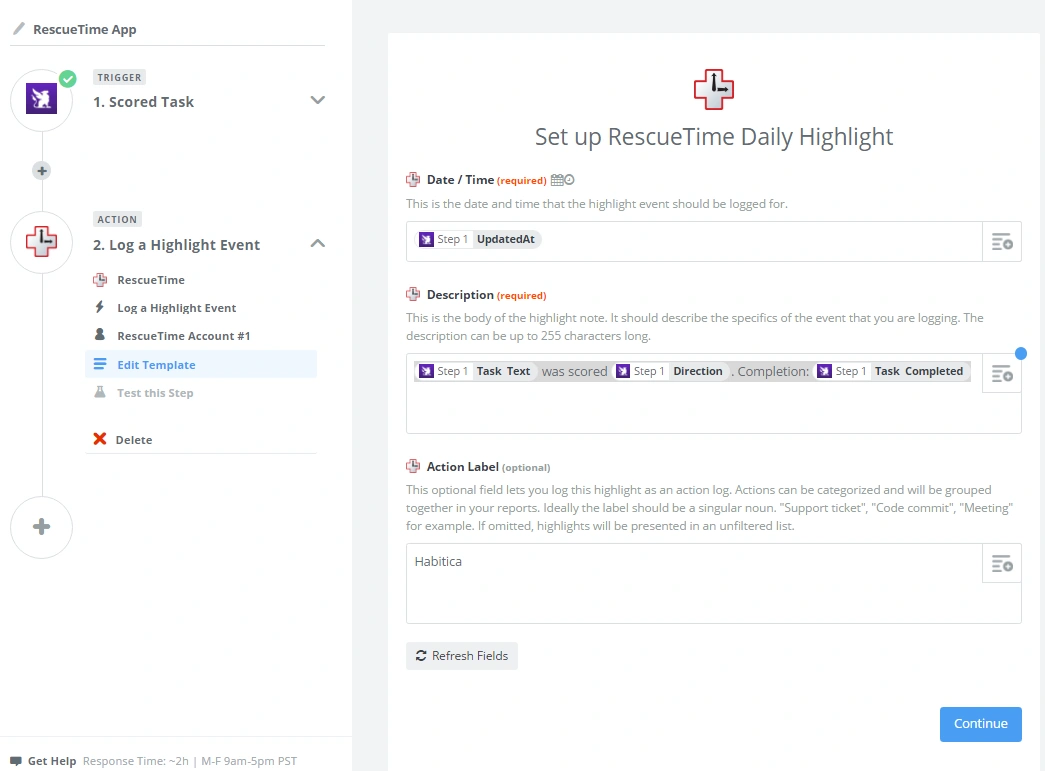The image size is (1045, 771).
Task: Click the Refresh Fields button
Action: click(x=462, y=656)
